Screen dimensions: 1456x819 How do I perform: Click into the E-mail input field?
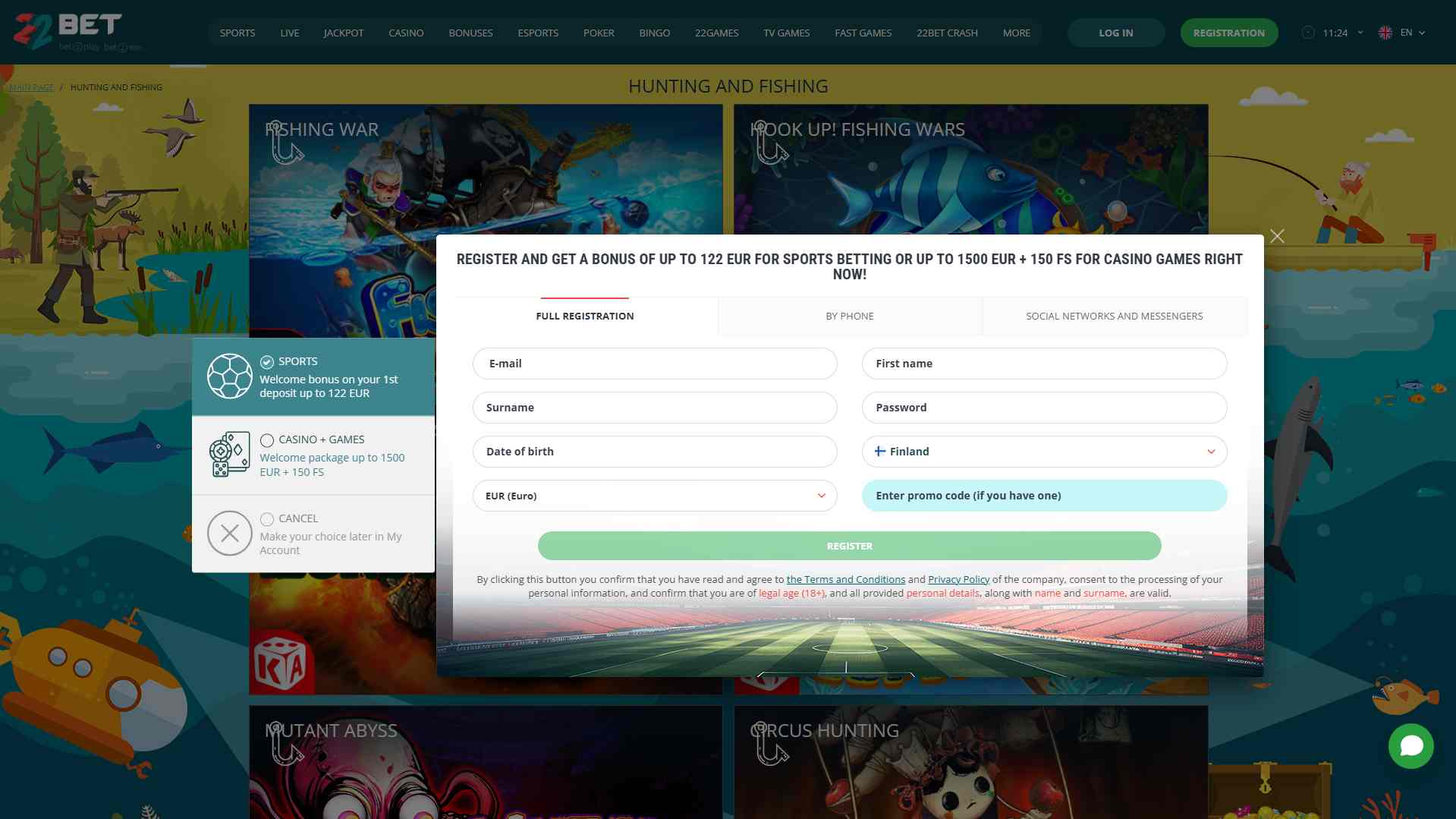click(x=654, y=364)
